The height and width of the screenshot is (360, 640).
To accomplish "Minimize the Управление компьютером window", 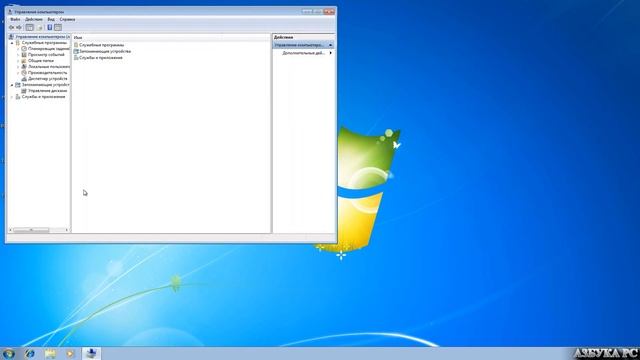I will [307, 12].
